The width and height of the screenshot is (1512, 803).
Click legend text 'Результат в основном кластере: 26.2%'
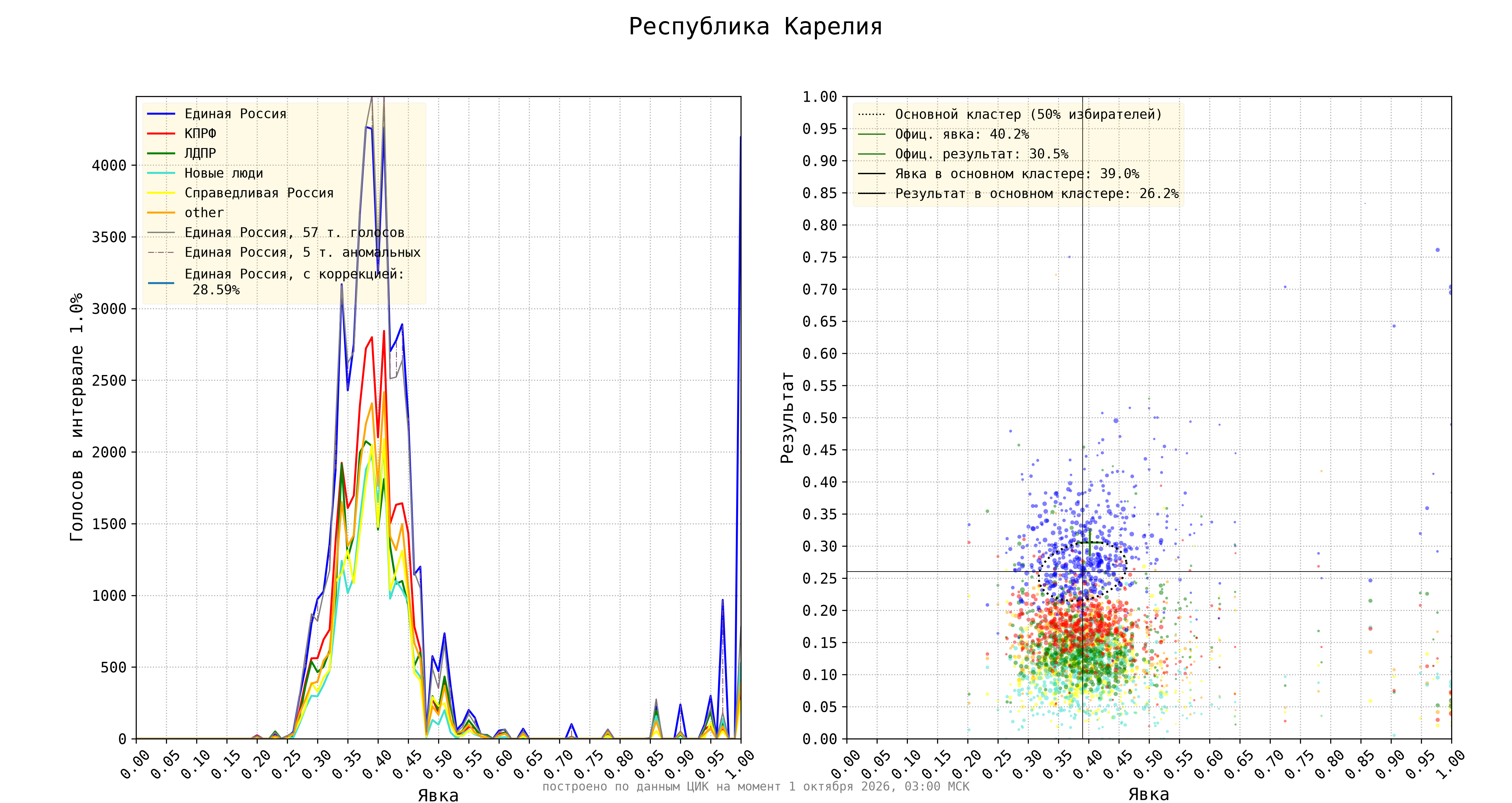(x=1037, y=194)
